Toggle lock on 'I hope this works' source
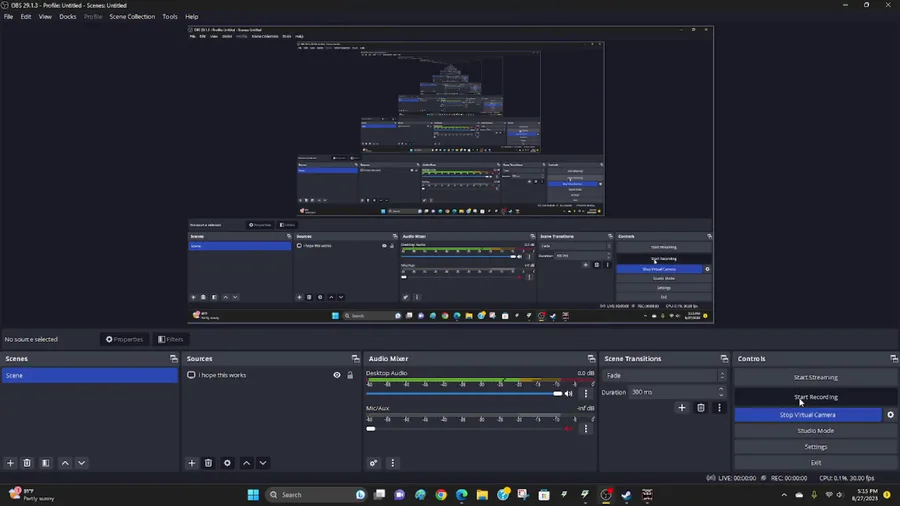This screenshot has height=506, width=900. coord(350,375)
